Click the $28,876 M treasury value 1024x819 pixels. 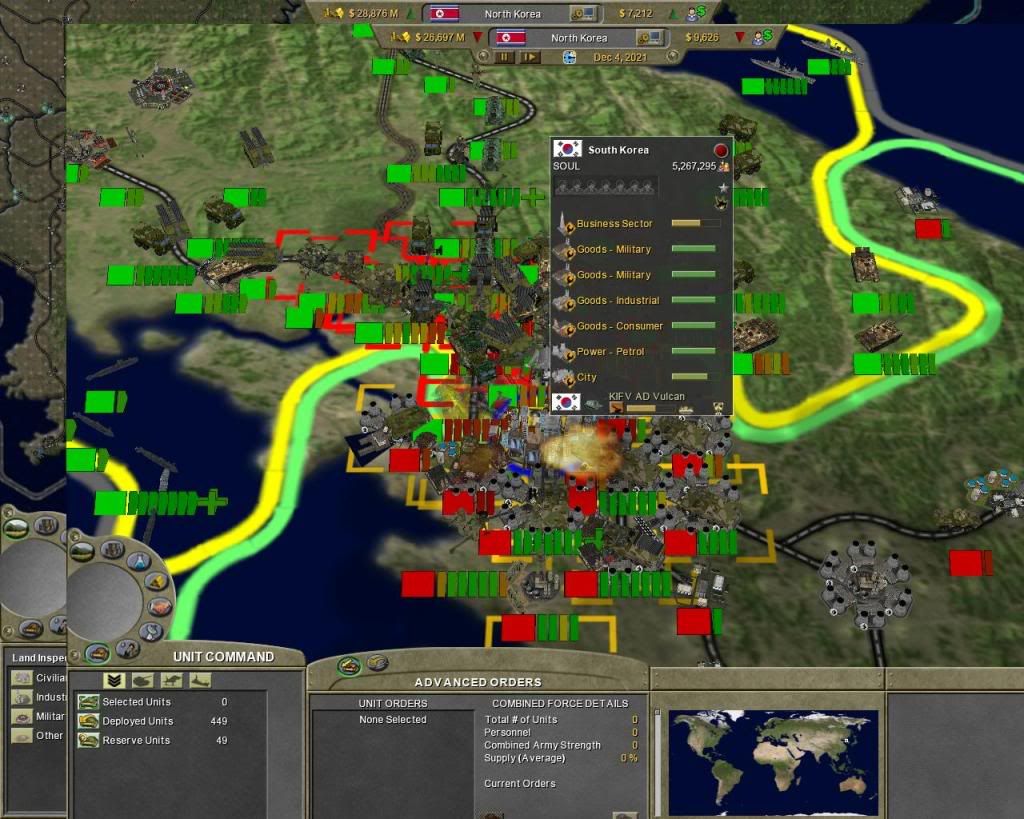[374, 14]
